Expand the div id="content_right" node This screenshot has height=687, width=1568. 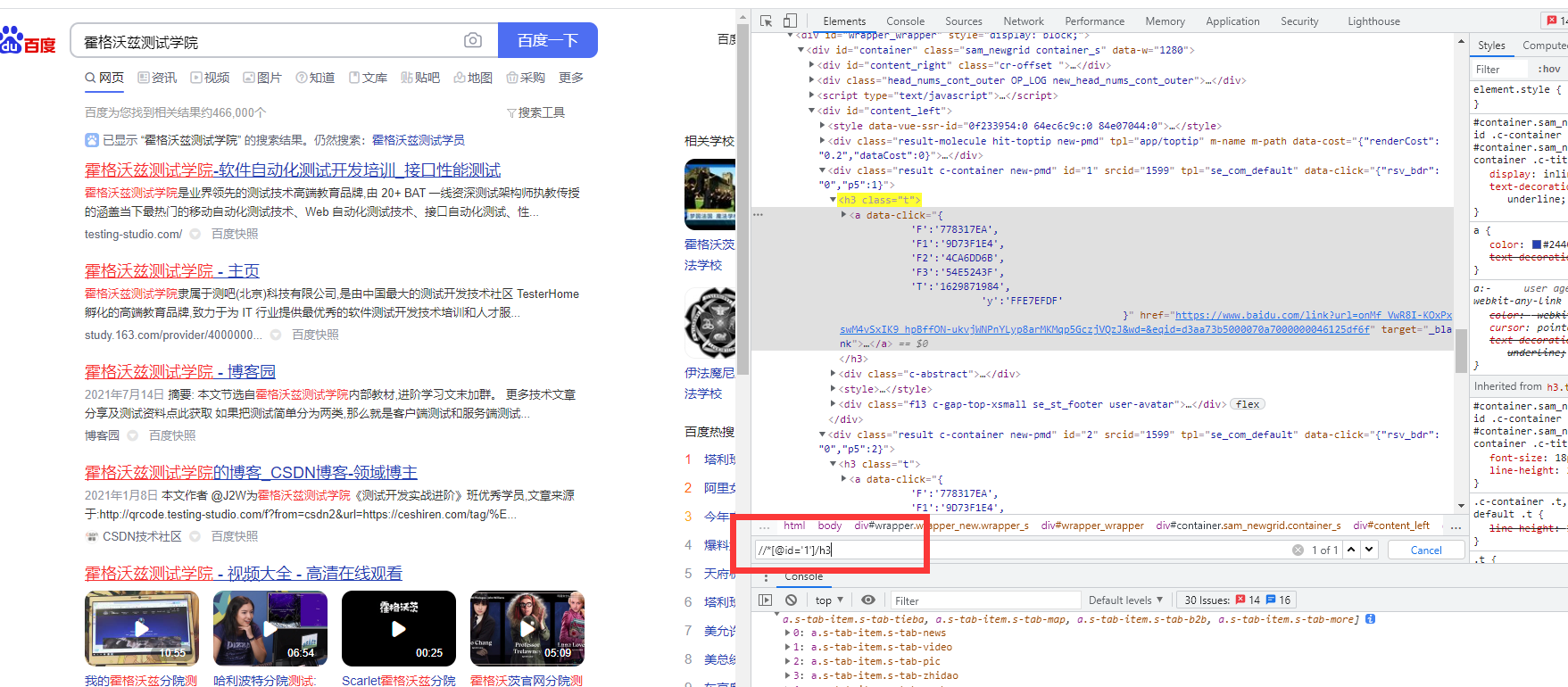point(811,65)
